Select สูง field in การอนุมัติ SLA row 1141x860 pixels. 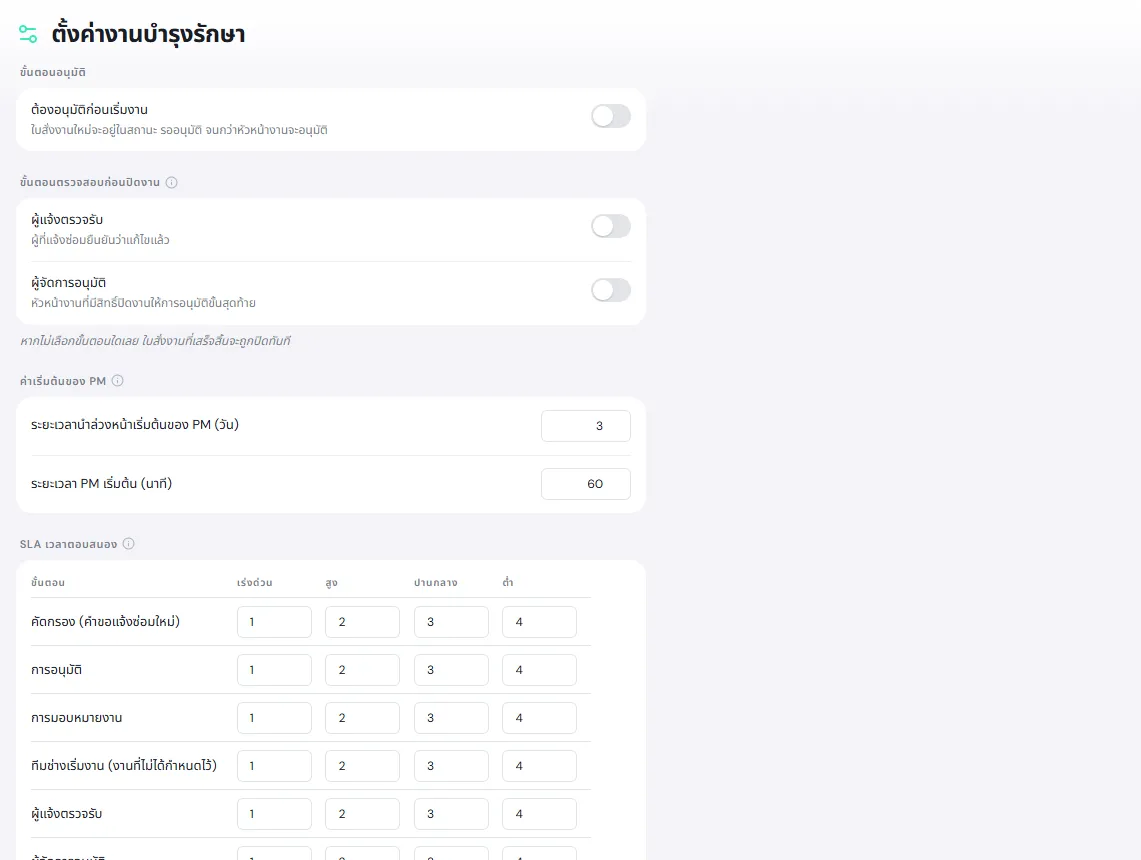click(362, 670)
